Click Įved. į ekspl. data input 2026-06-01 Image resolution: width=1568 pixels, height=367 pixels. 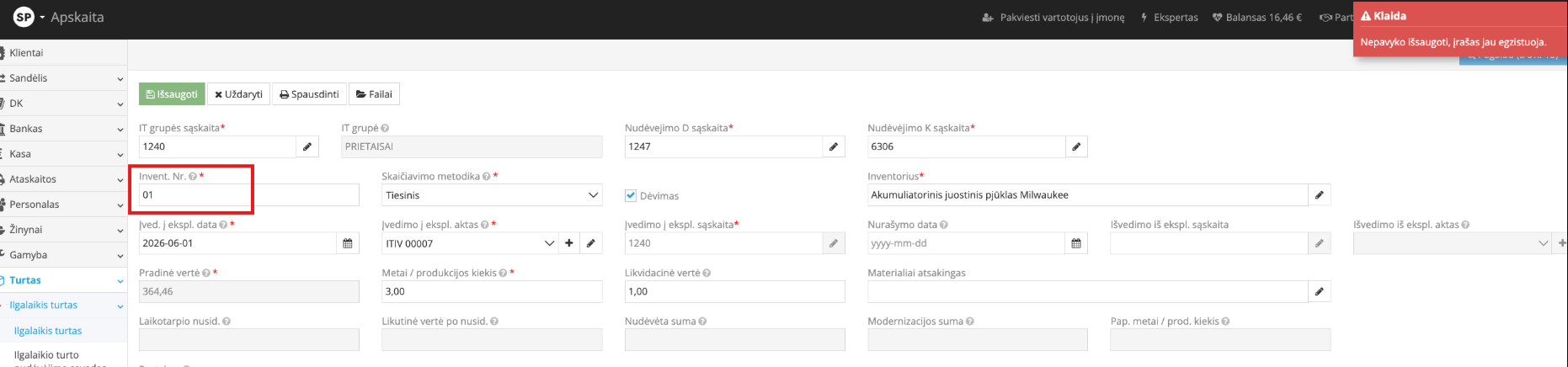click(x=237, y=243)
